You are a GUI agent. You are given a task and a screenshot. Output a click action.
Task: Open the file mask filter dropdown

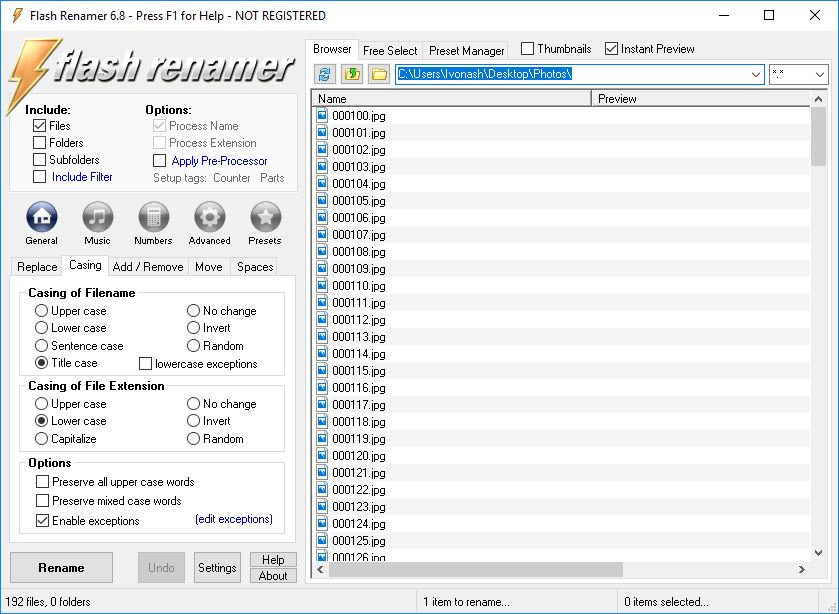coord(819,75)
